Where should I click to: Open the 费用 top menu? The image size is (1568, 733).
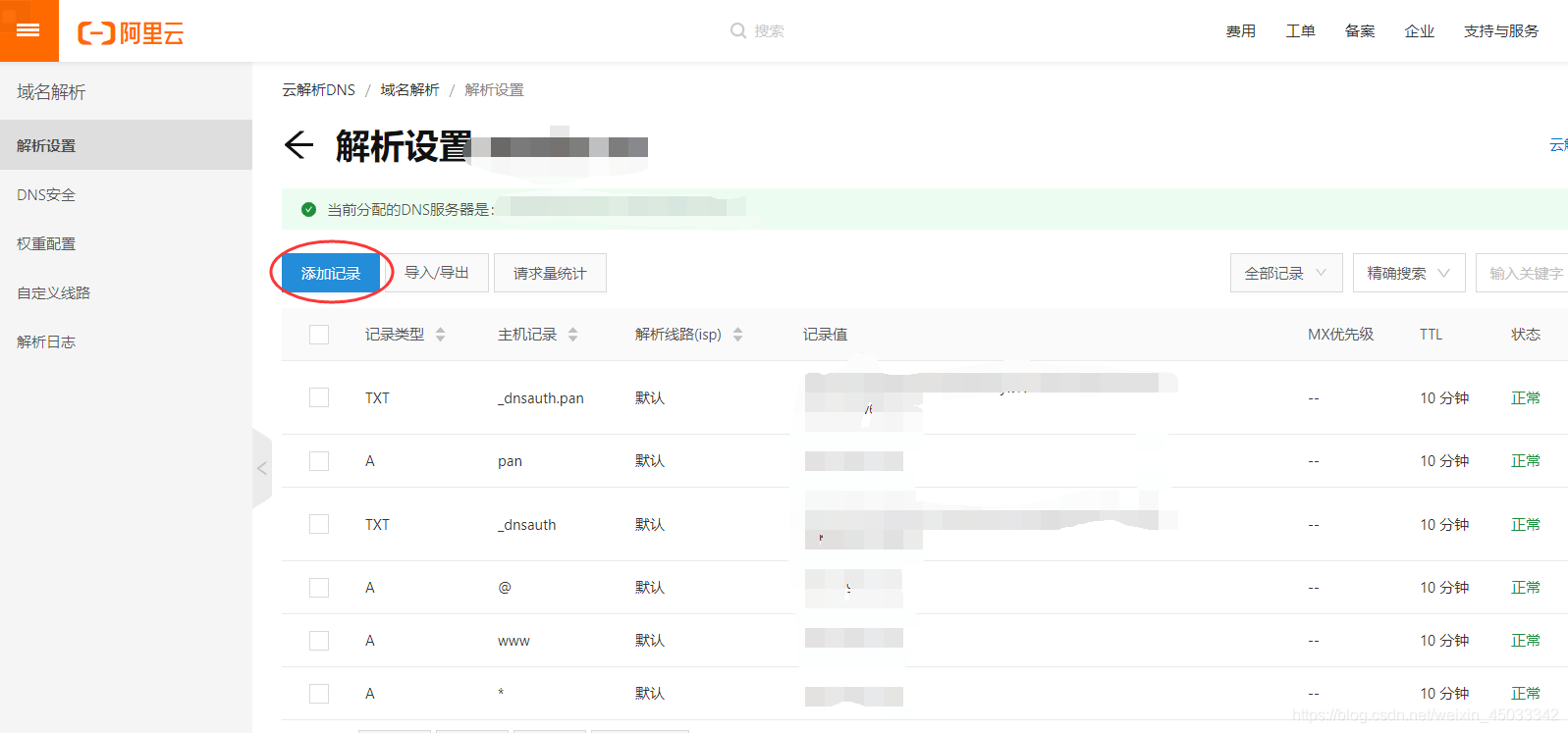(x=1241, y=31)
